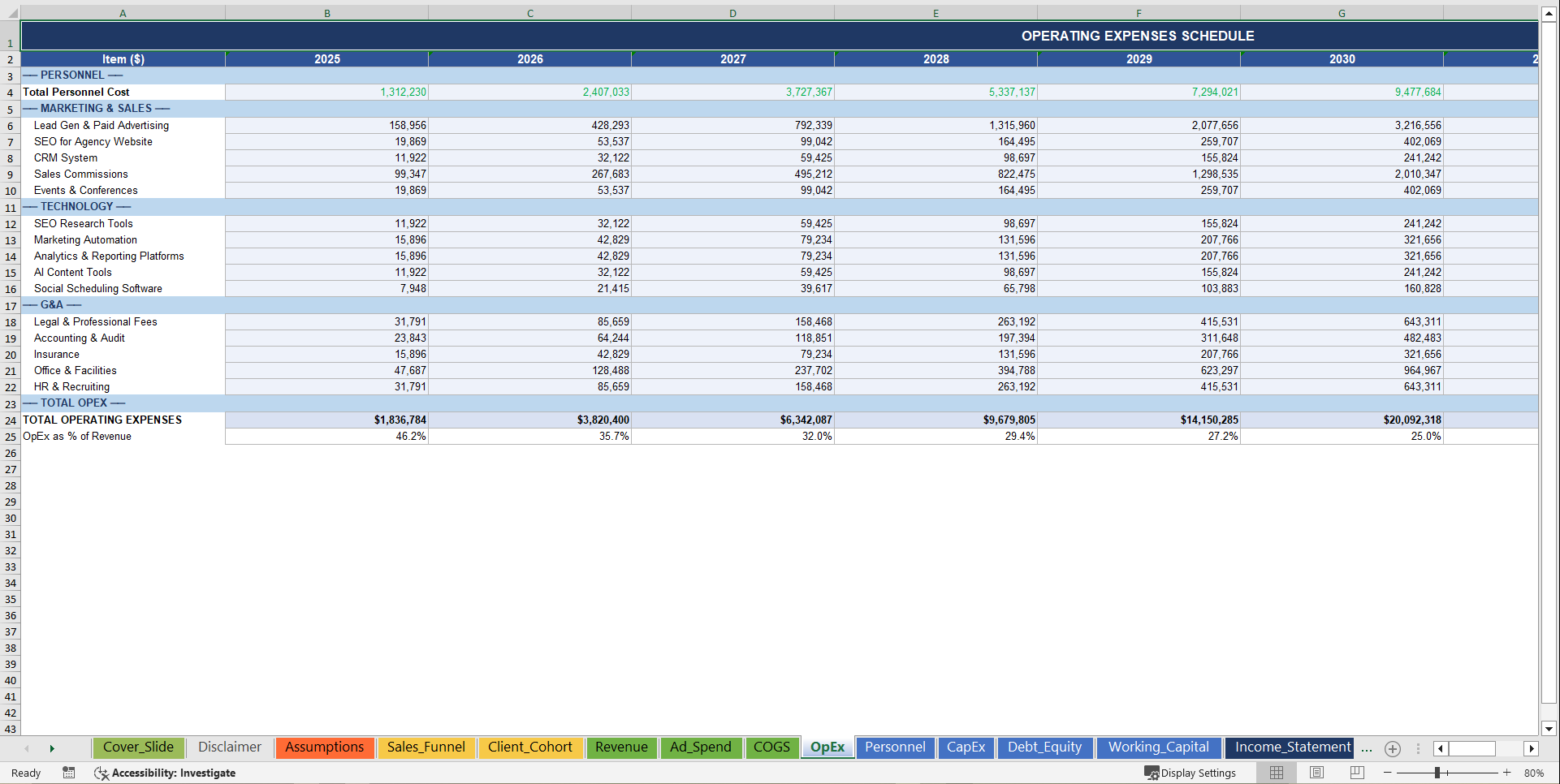Viewport: 1560px width, 784px height.
Task: Open the Debt_Equity worksheet
Action: [1045, 747]
